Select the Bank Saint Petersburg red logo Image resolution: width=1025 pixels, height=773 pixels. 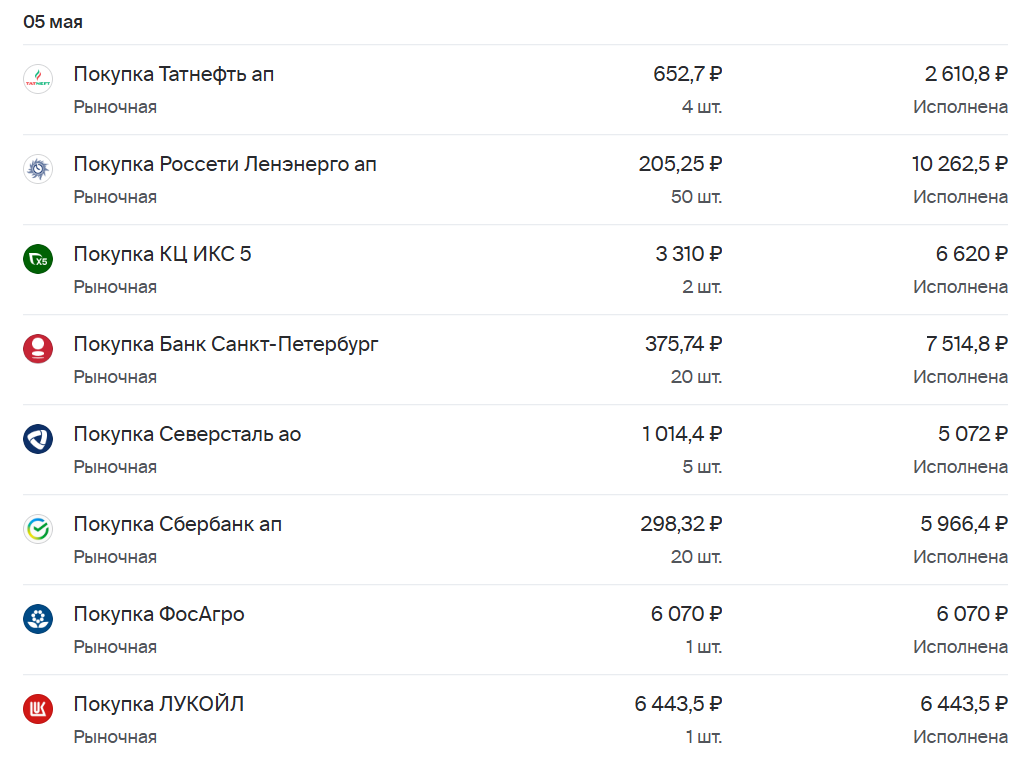pyautogui.click(x=38, y=349)
